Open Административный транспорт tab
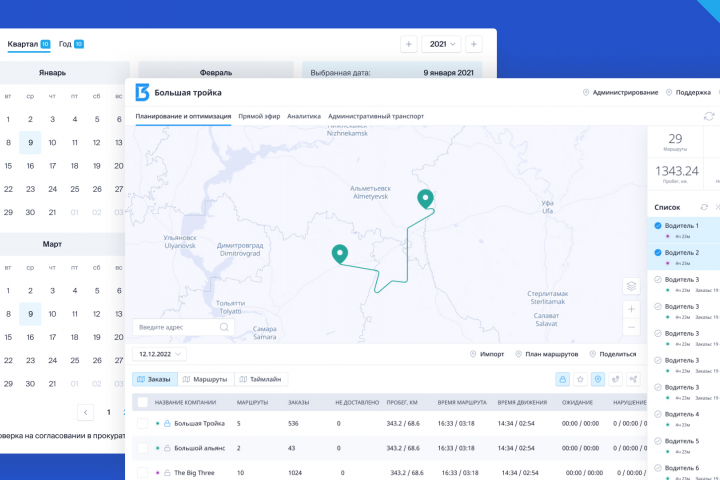 coord(376,116)
